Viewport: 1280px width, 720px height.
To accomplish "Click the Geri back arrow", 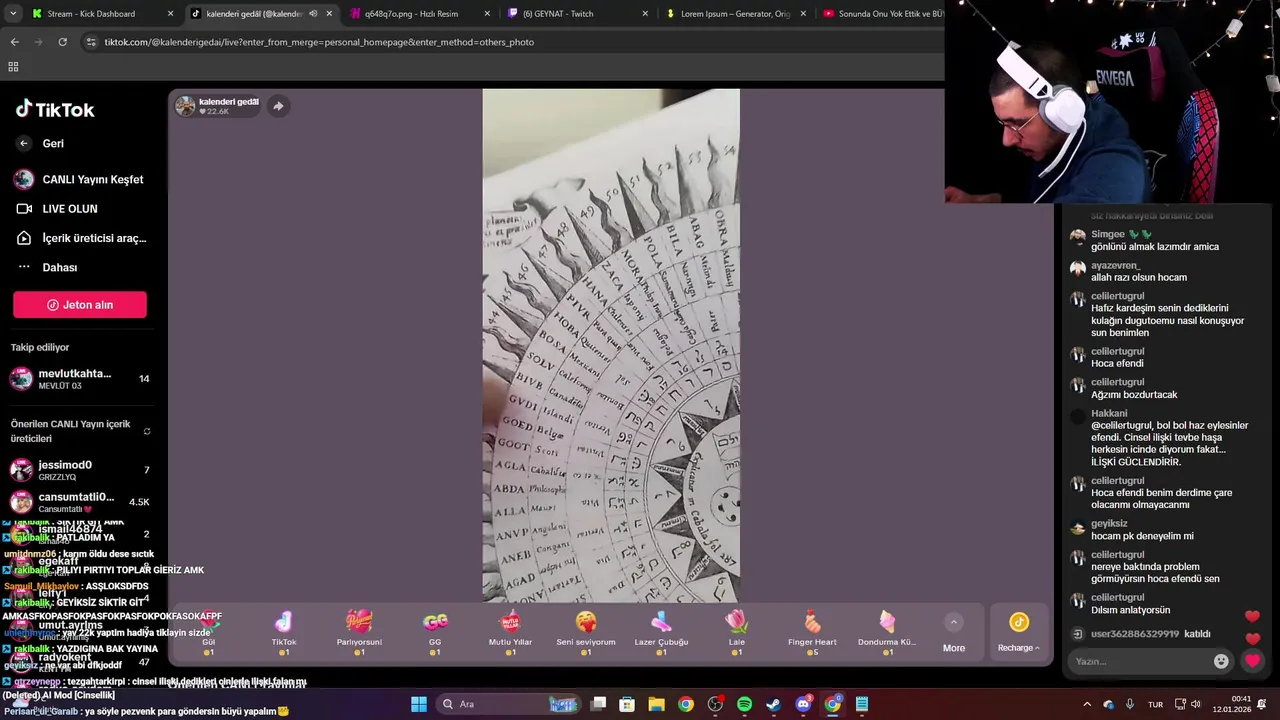I will 24,143.
